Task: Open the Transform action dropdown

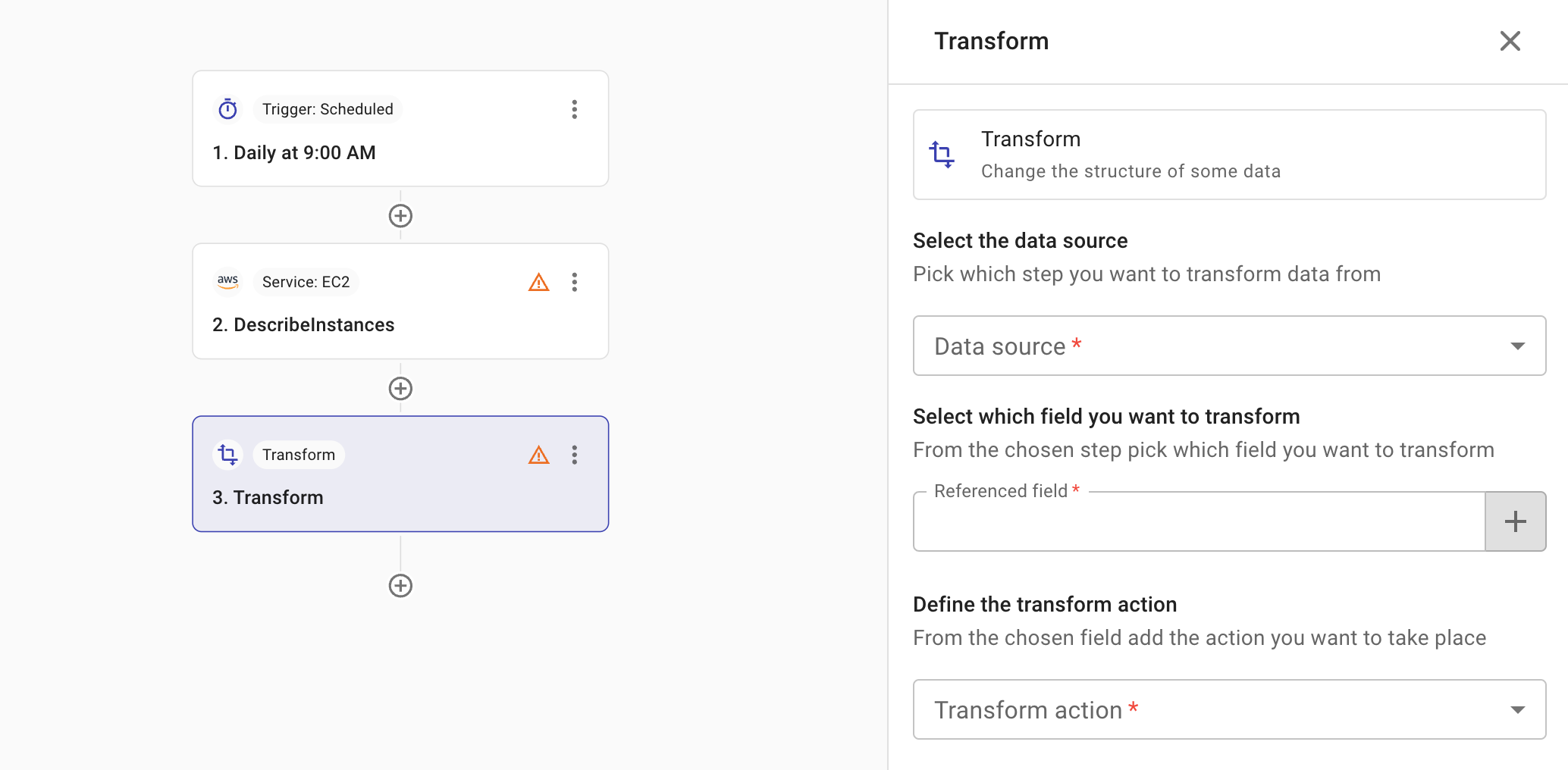Action: (x=1228, y=709)
